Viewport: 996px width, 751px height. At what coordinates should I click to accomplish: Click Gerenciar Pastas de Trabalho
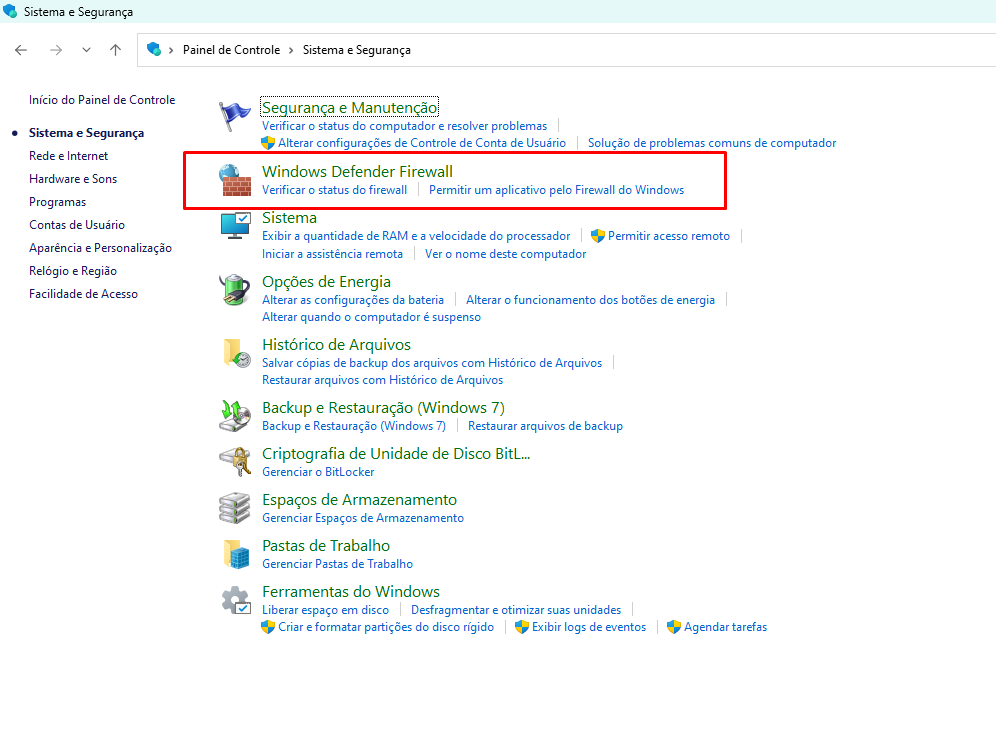click(x=337, y=564)
